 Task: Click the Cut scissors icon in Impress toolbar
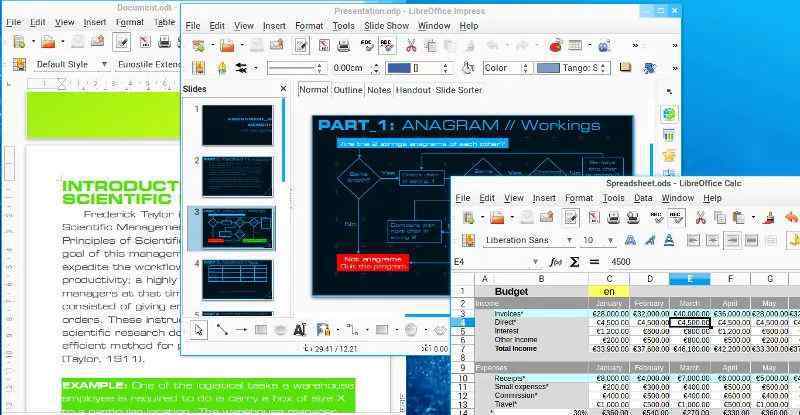[x=411, y=45]
